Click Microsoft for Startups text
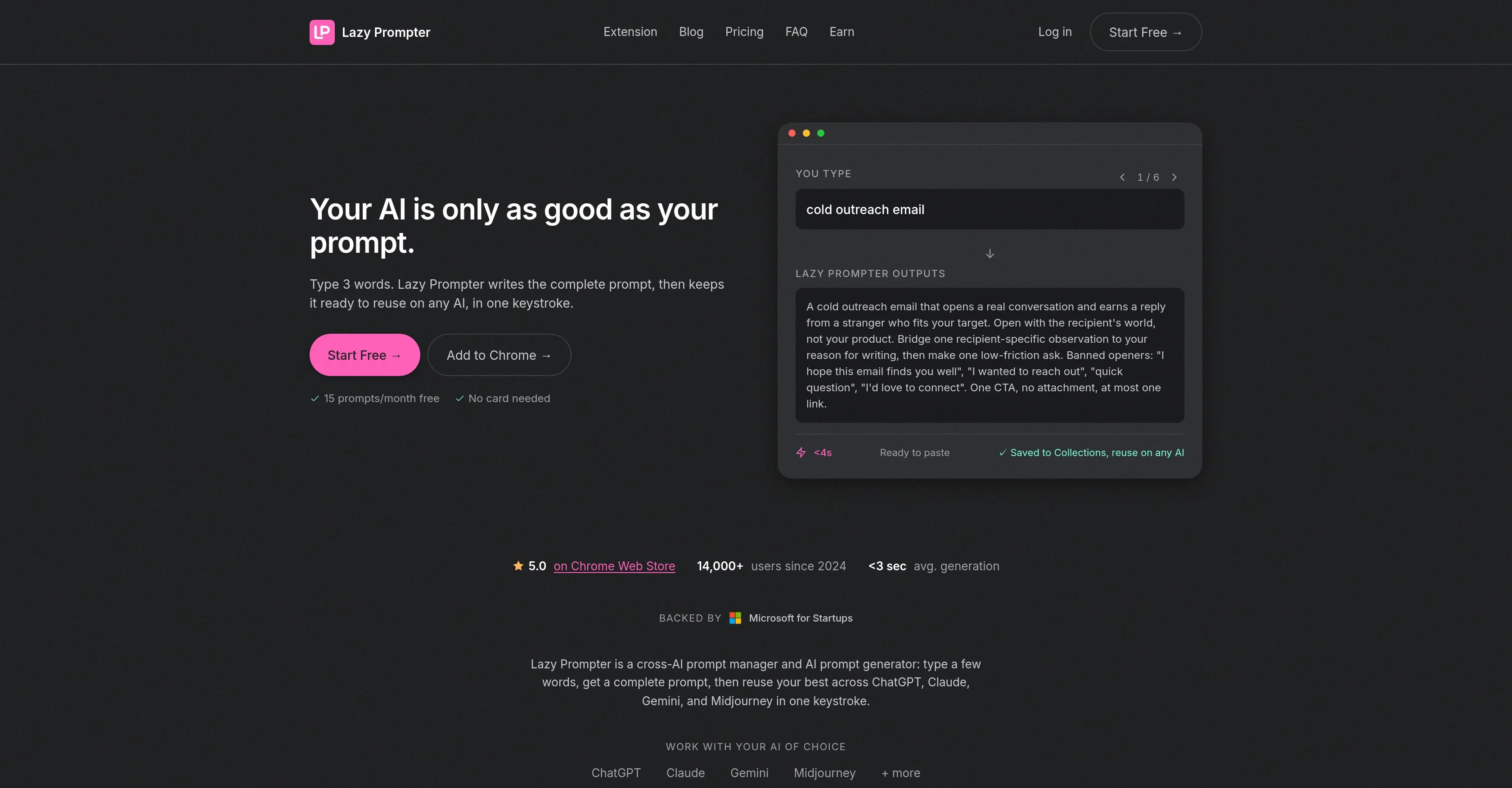Viewport: 1512px width, 788px height. pos(801,618)
